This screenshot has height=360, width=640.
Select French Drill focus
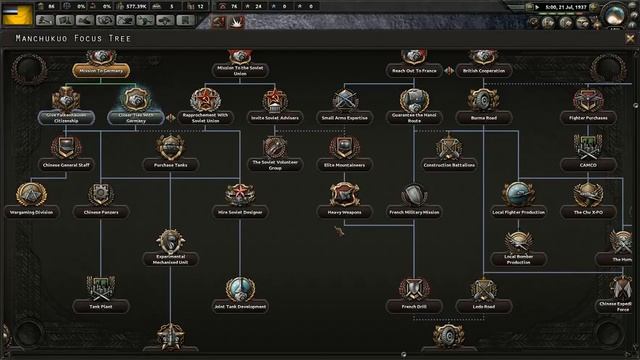pos(414,307)
